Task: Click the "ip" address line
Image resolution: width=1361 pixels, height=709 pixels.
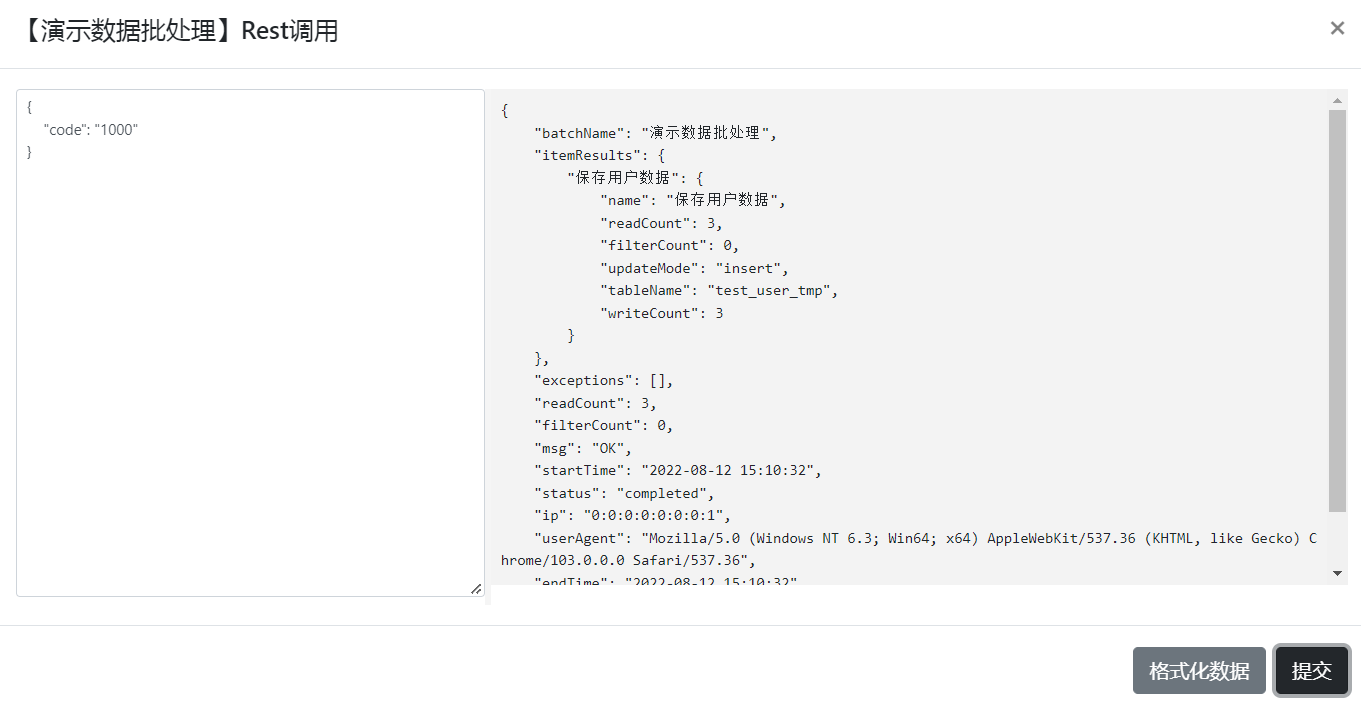Action: click(x=633, y=516)
